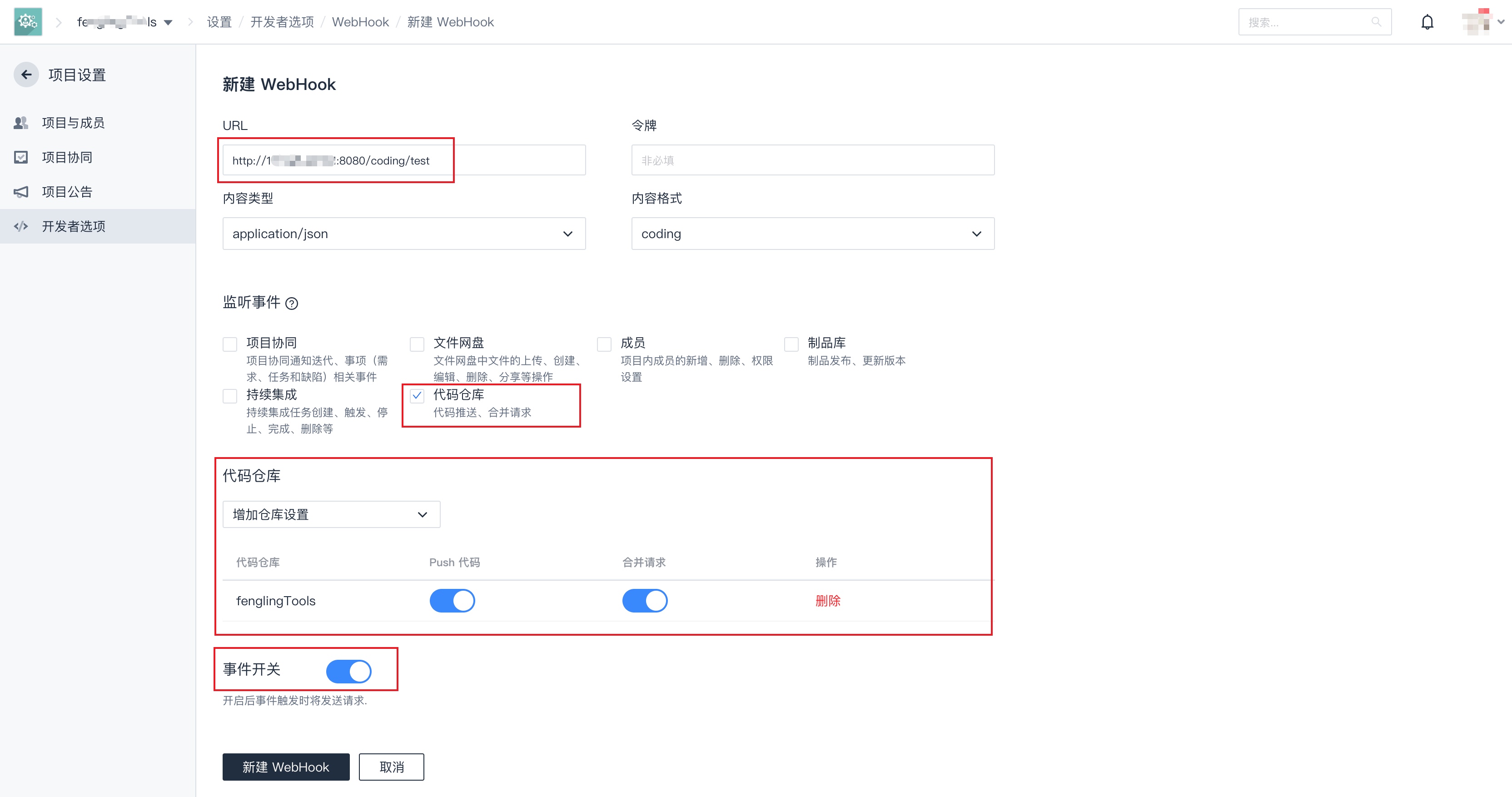Open the notification bell icon
Image resolution: width=1512 pixels, height=797 pixels.
[x=1427, y=22]
